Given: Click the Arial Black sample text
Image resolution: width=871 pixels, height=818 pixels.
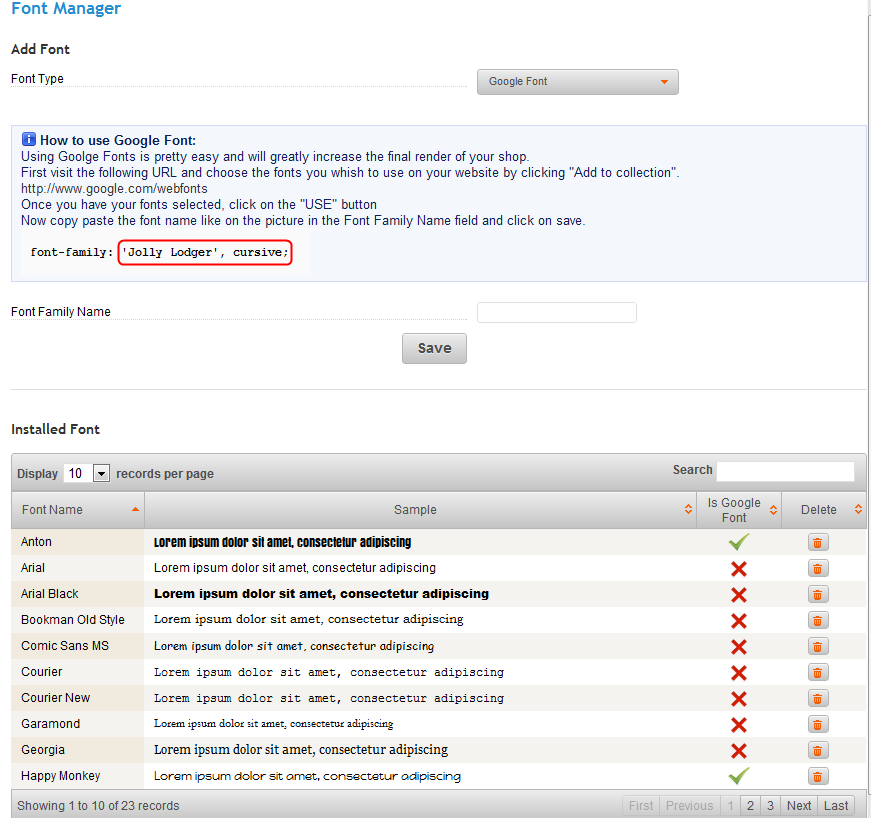Looking at the screenshot, I should [x=322, y=594].
